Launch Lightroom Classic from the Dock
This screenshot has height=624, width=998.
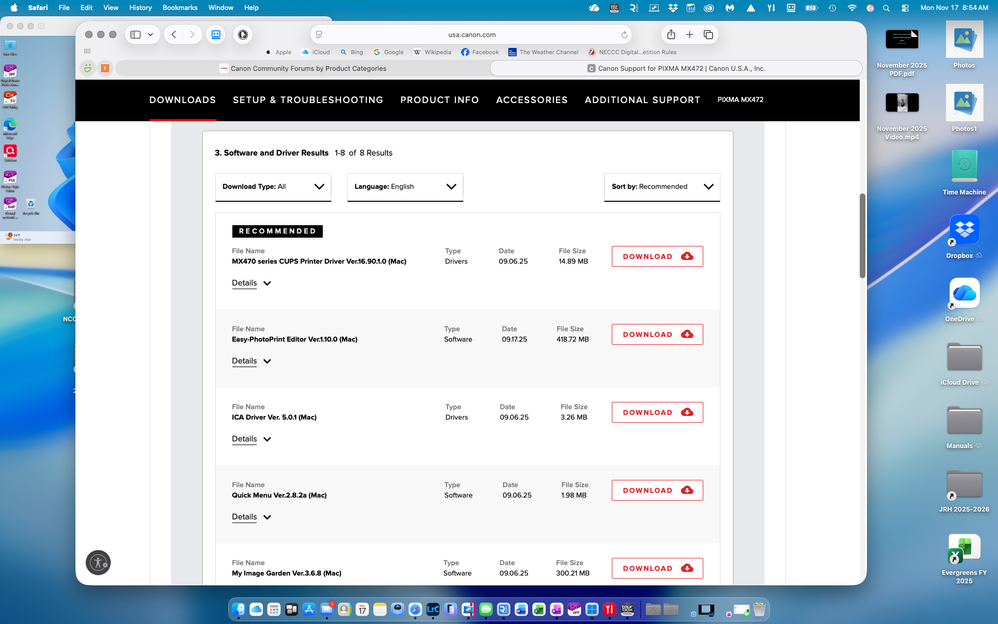(x=431, y=608)
